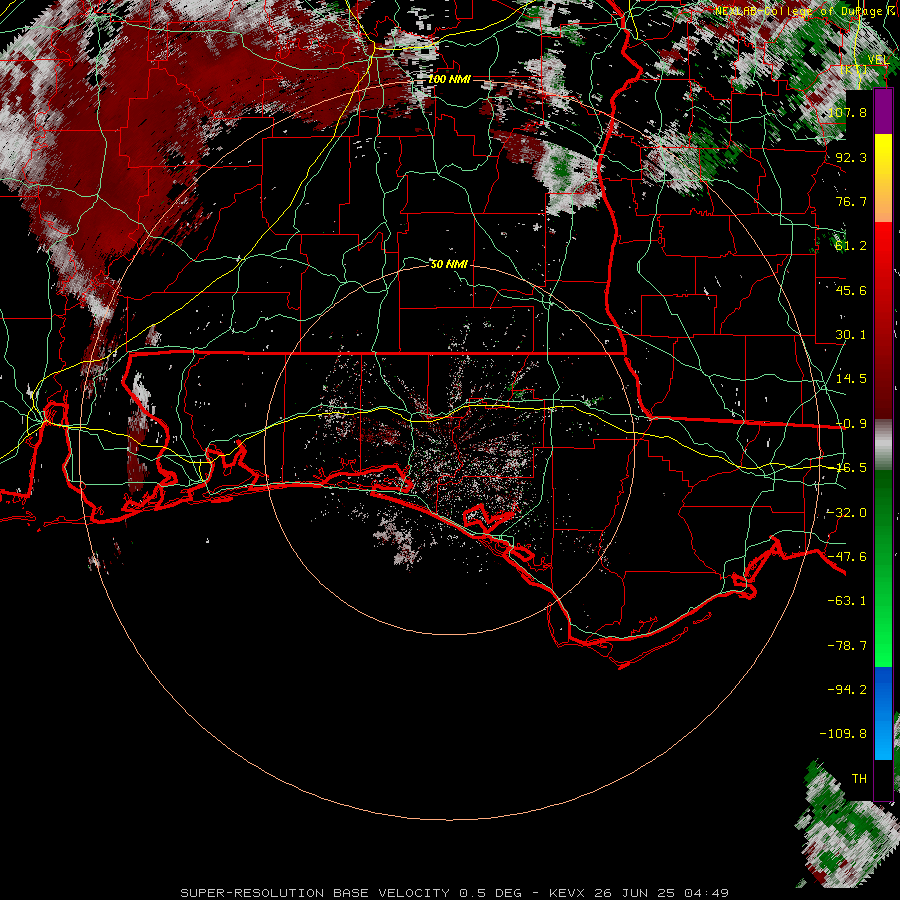The width and height of the screenshot is (900, 900).
Task: Click the -47.6 legend value
Action: point(847,557)
